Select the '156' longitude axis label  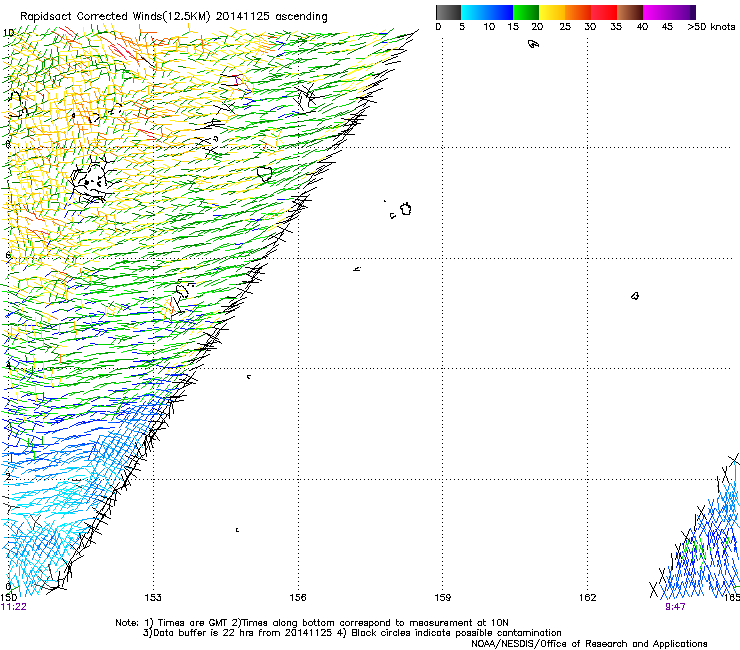[298, 598]
